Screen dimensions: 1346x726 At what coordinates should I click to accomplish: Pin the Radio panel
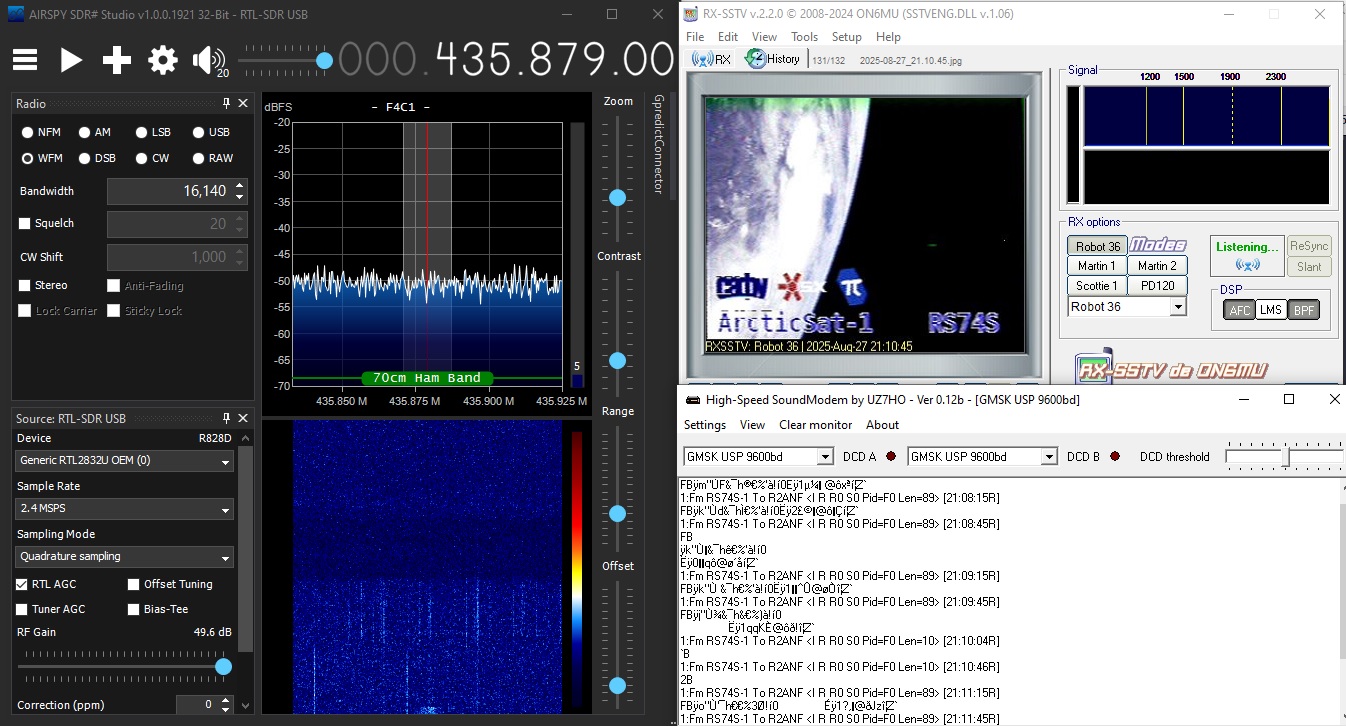click(x=227, y=104)
